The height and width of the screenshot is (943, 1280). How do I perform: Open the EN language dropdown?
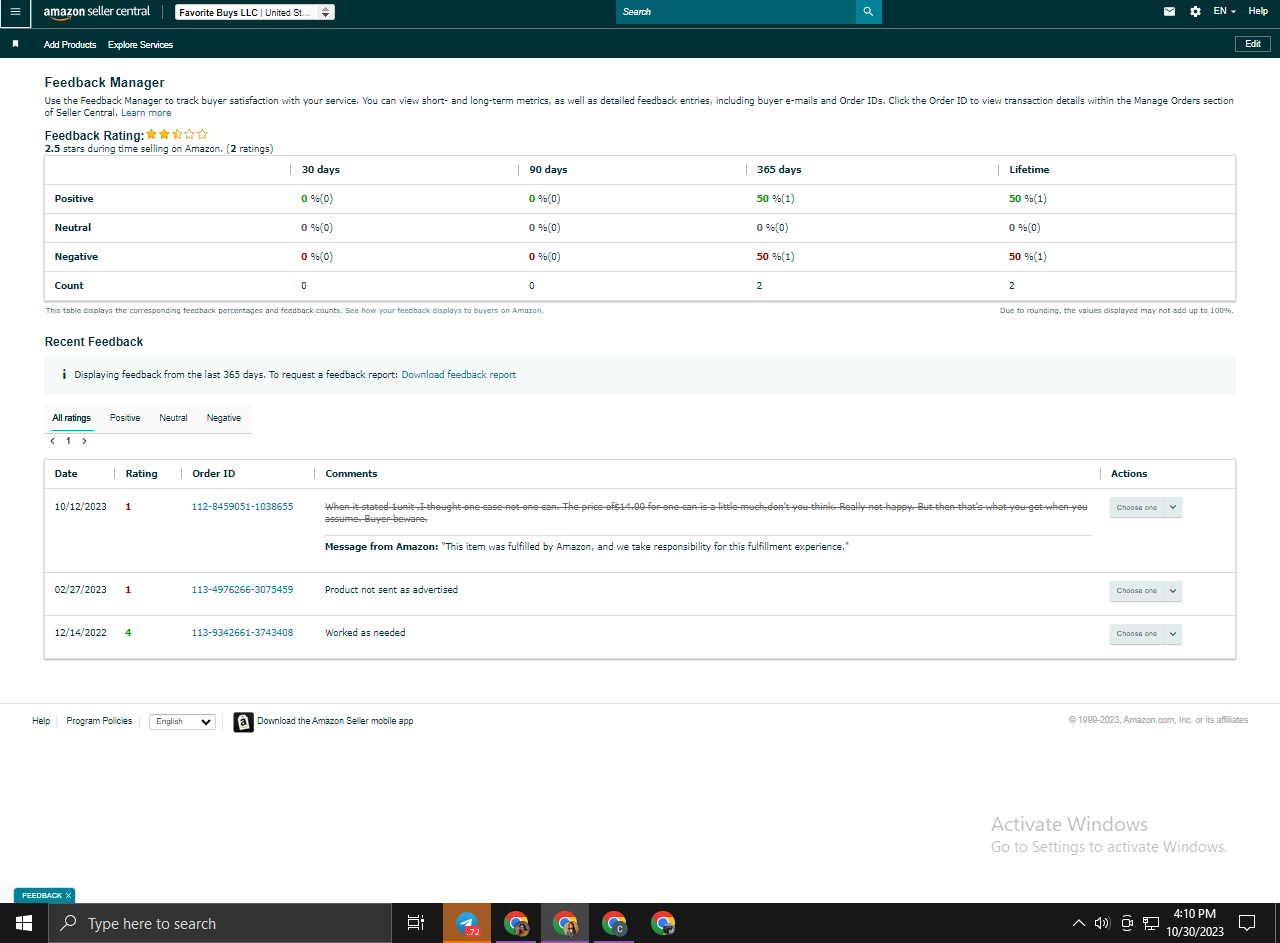[x=1225, y=11]
